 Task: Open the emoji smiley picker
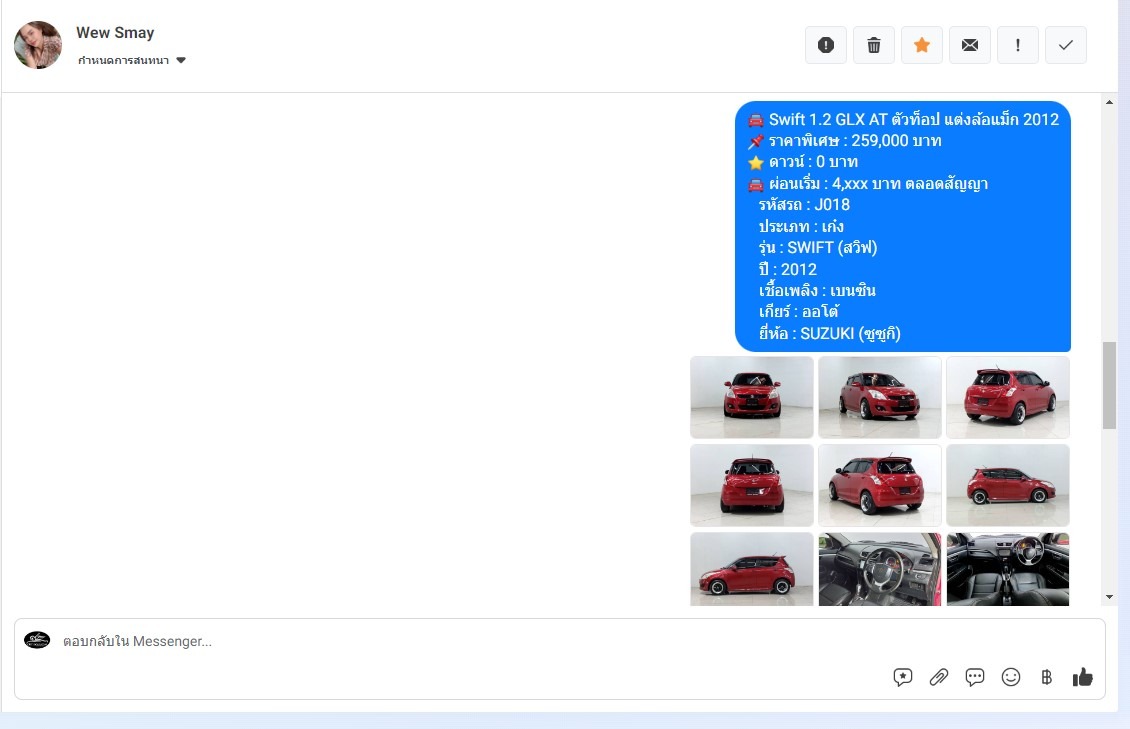1010,677
